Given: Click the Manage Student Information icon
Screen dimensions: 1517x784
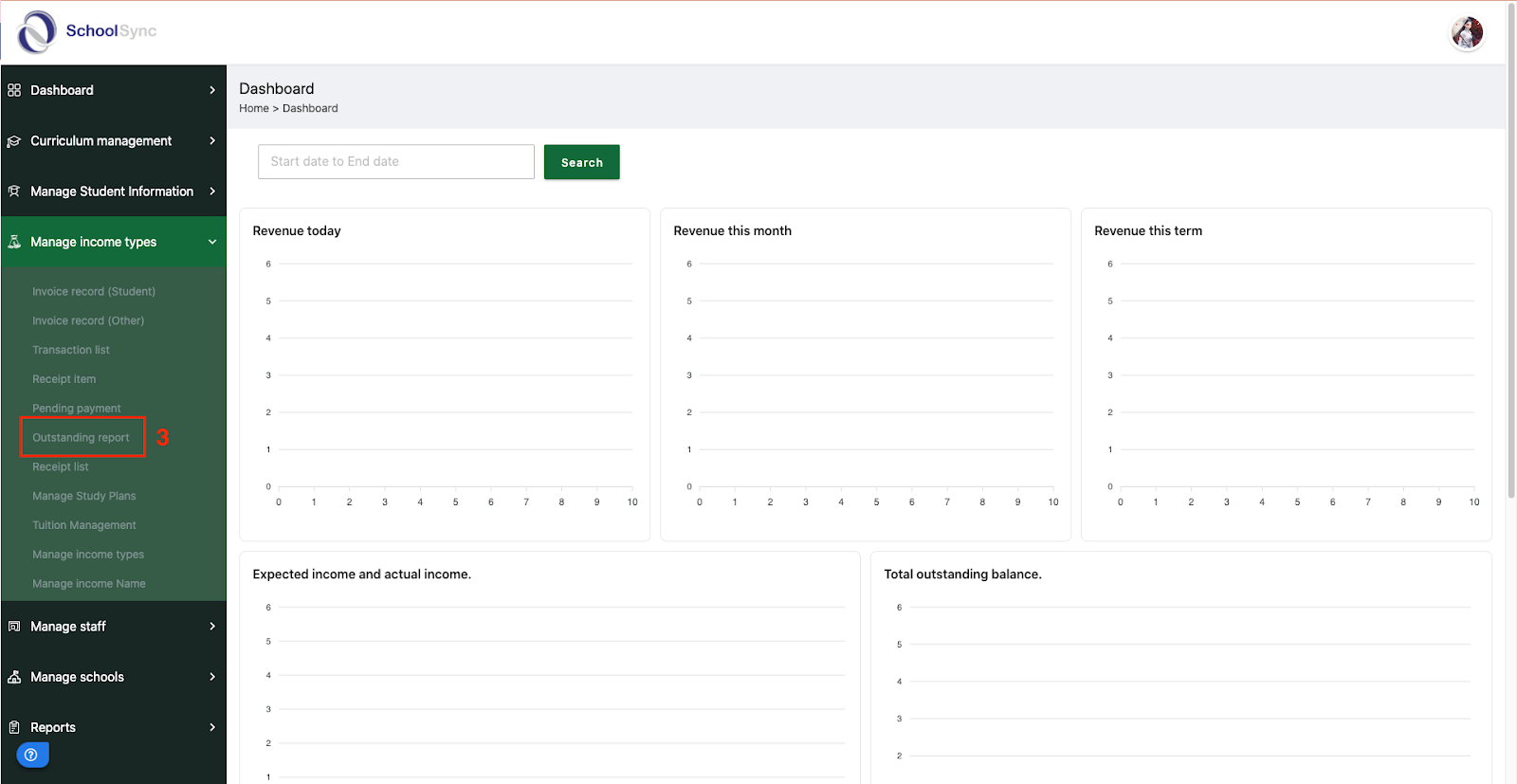Looking at the screenshot, I should (x=14, y=191).
